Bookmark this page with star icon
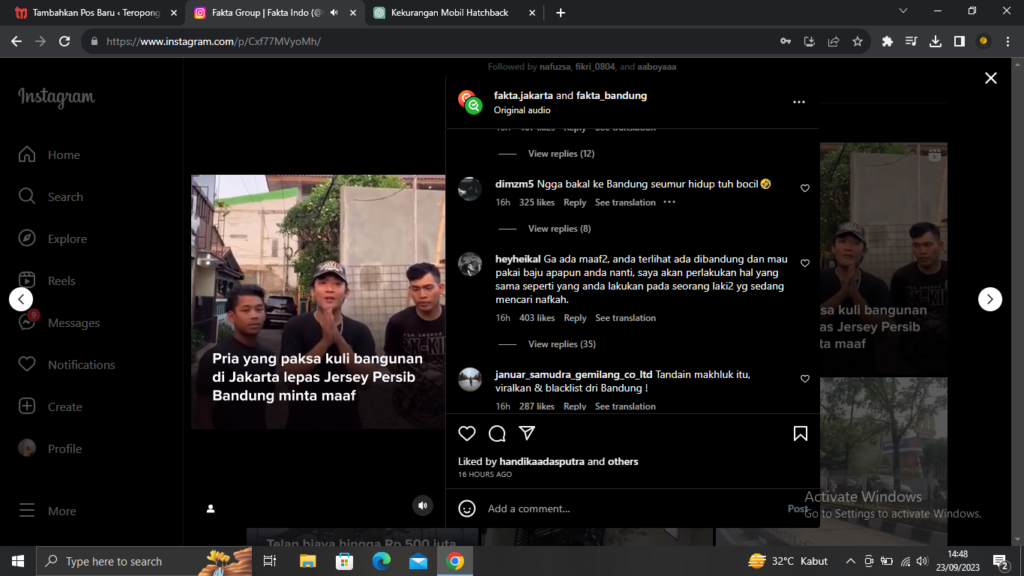 (857, 41)
